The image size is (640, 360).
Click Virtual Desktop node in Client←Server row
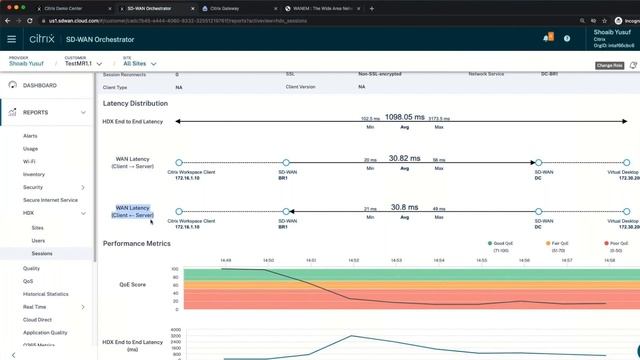tap(627, 211)
